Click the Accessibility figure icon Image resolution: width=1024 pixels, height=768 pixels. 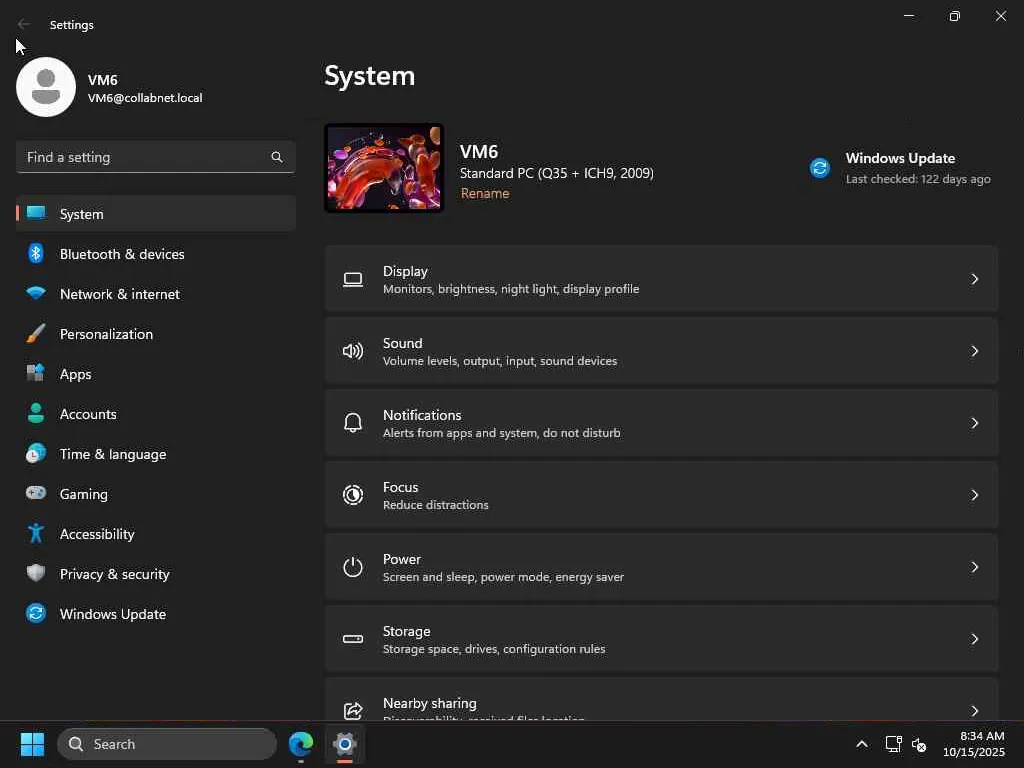pyautogui.click(x=36, y=534)
